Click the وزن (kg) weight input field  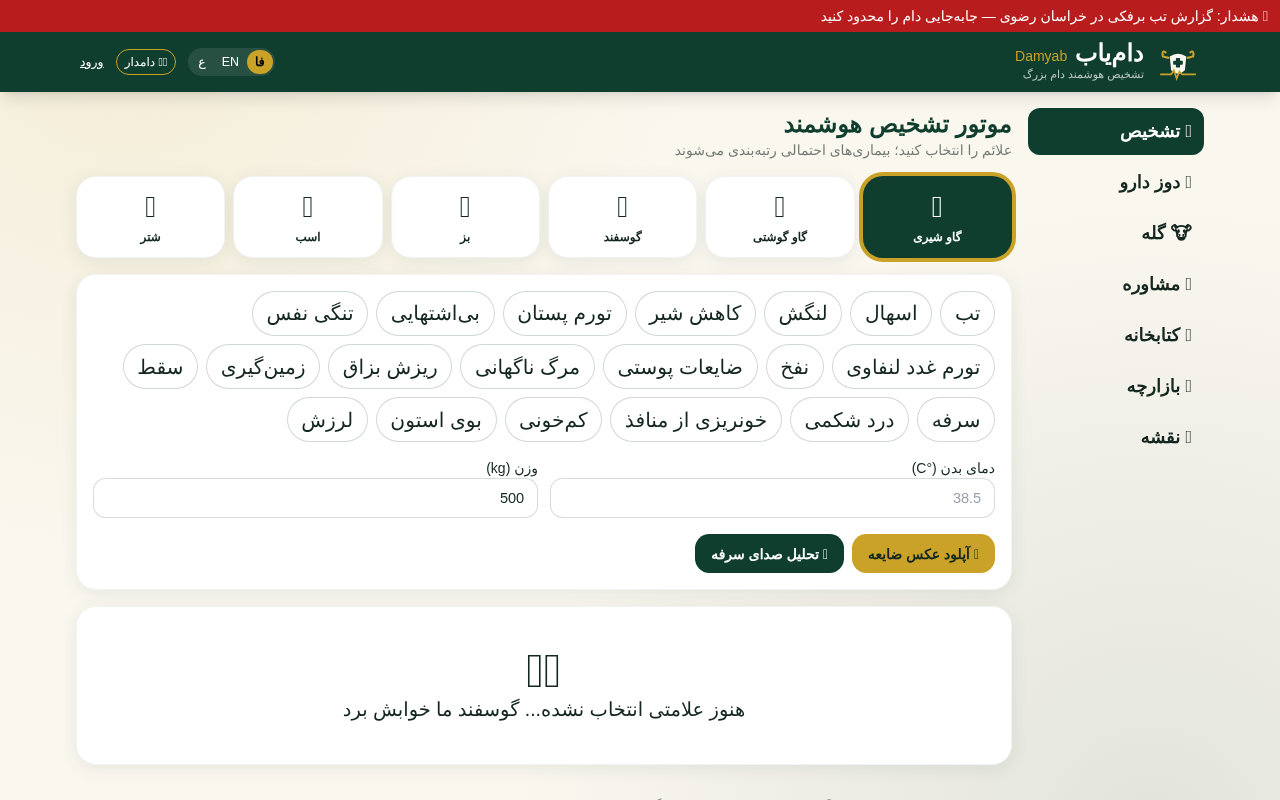pos(315,498)
